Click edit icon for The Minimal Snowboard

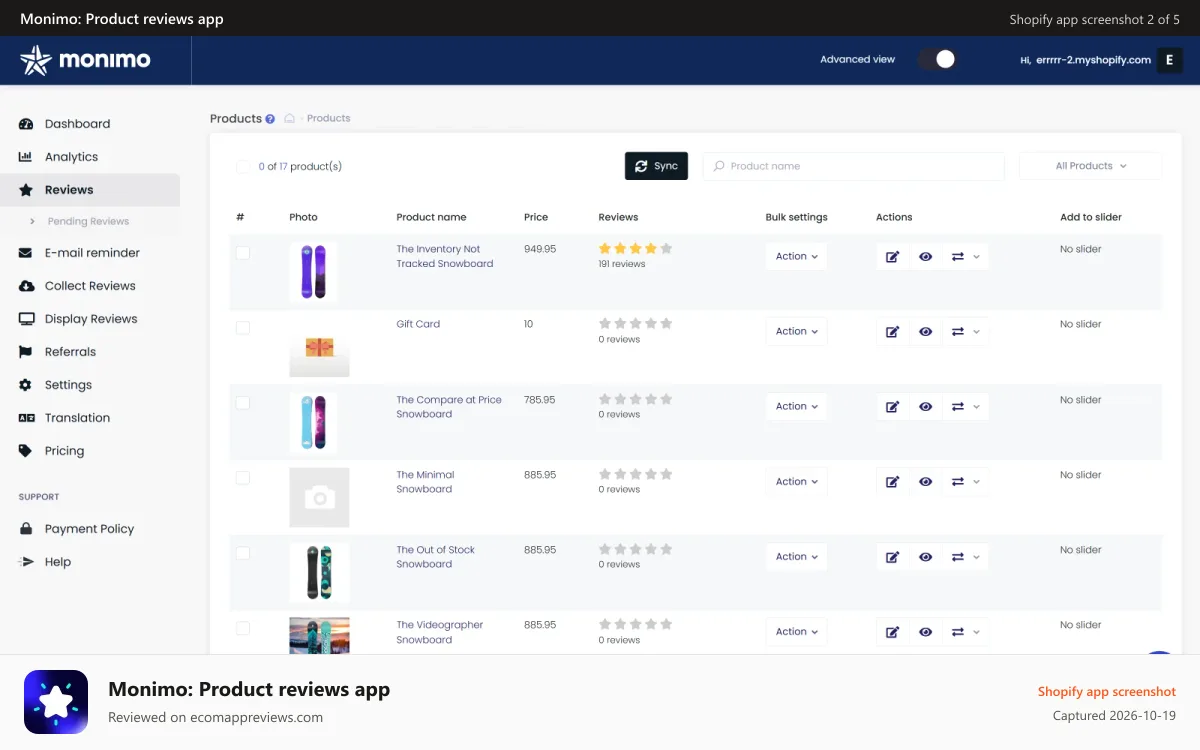tap(893, 482)
